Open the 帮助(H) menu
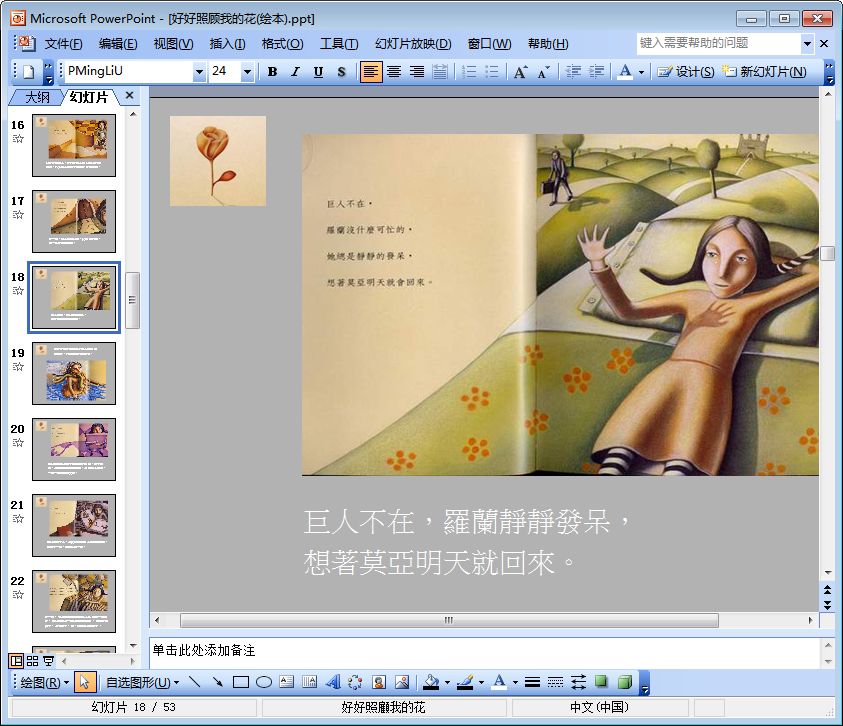The image size is (843, 726). coord(548,44)
